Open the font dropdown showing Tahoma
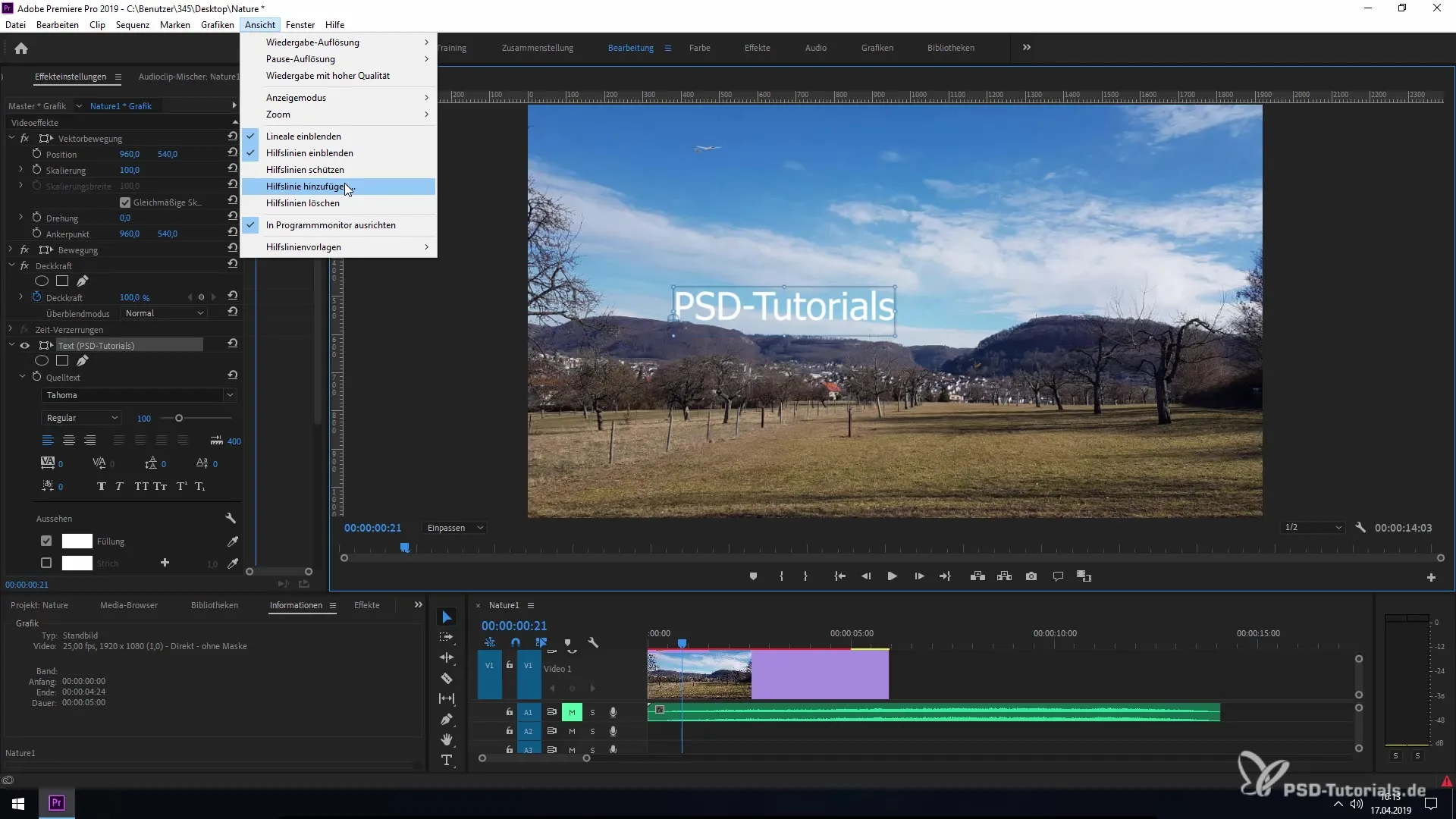The width and height of the screenshot is (1456, 819). click(139, 395)
